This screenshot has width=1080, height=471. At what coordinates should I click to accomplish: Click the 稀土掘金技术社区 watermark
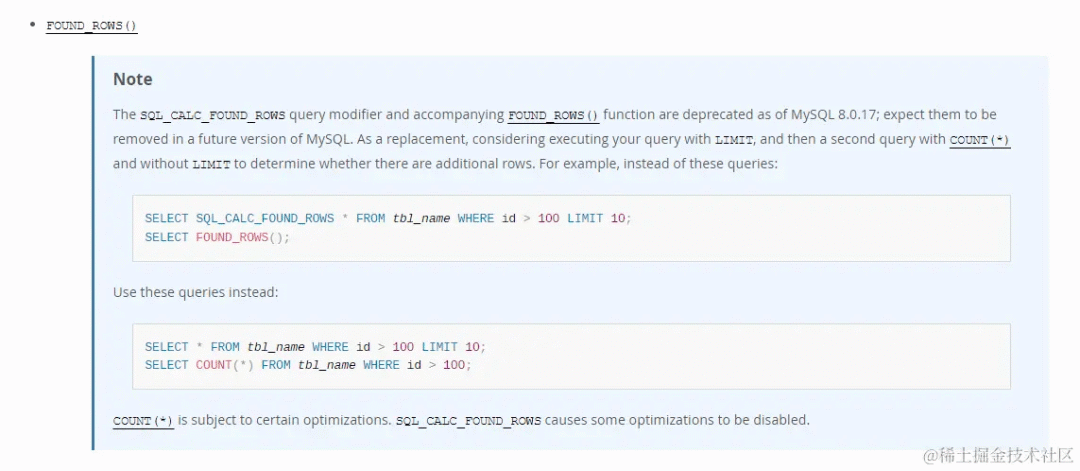[998, 455]
